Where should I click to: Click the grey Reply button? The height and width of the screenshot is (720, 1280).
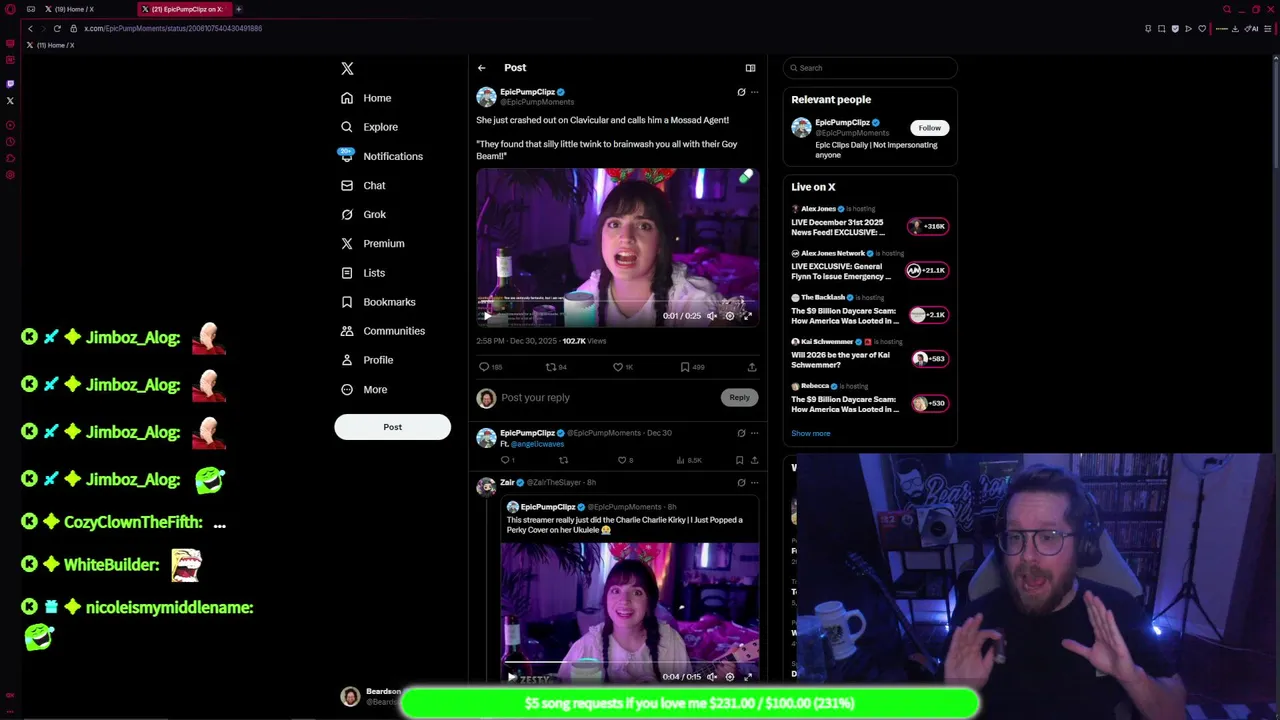pos(739,398)
